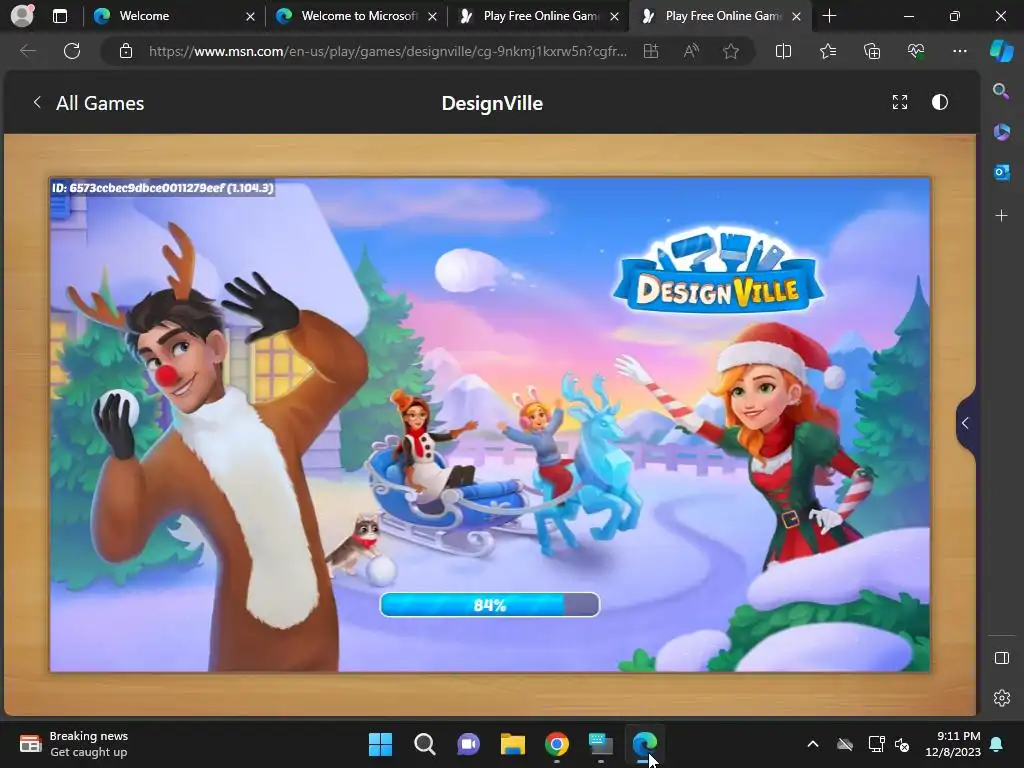Viewport: 1024px width, 768px height.
Task: Open sidebar Search icon
Action: (x=1001, y=91)
